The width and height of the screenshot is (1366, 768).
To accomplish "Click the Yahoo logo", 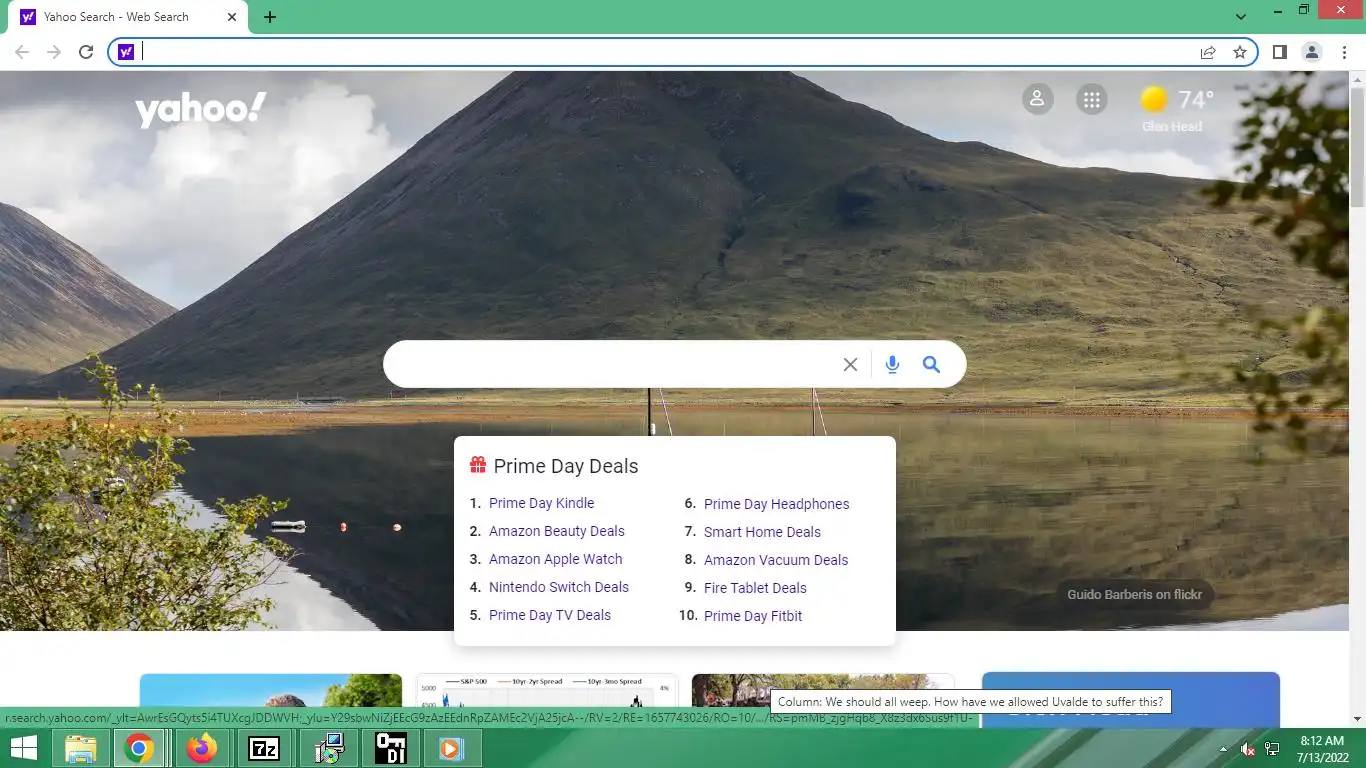I will [x=201, y=109].
